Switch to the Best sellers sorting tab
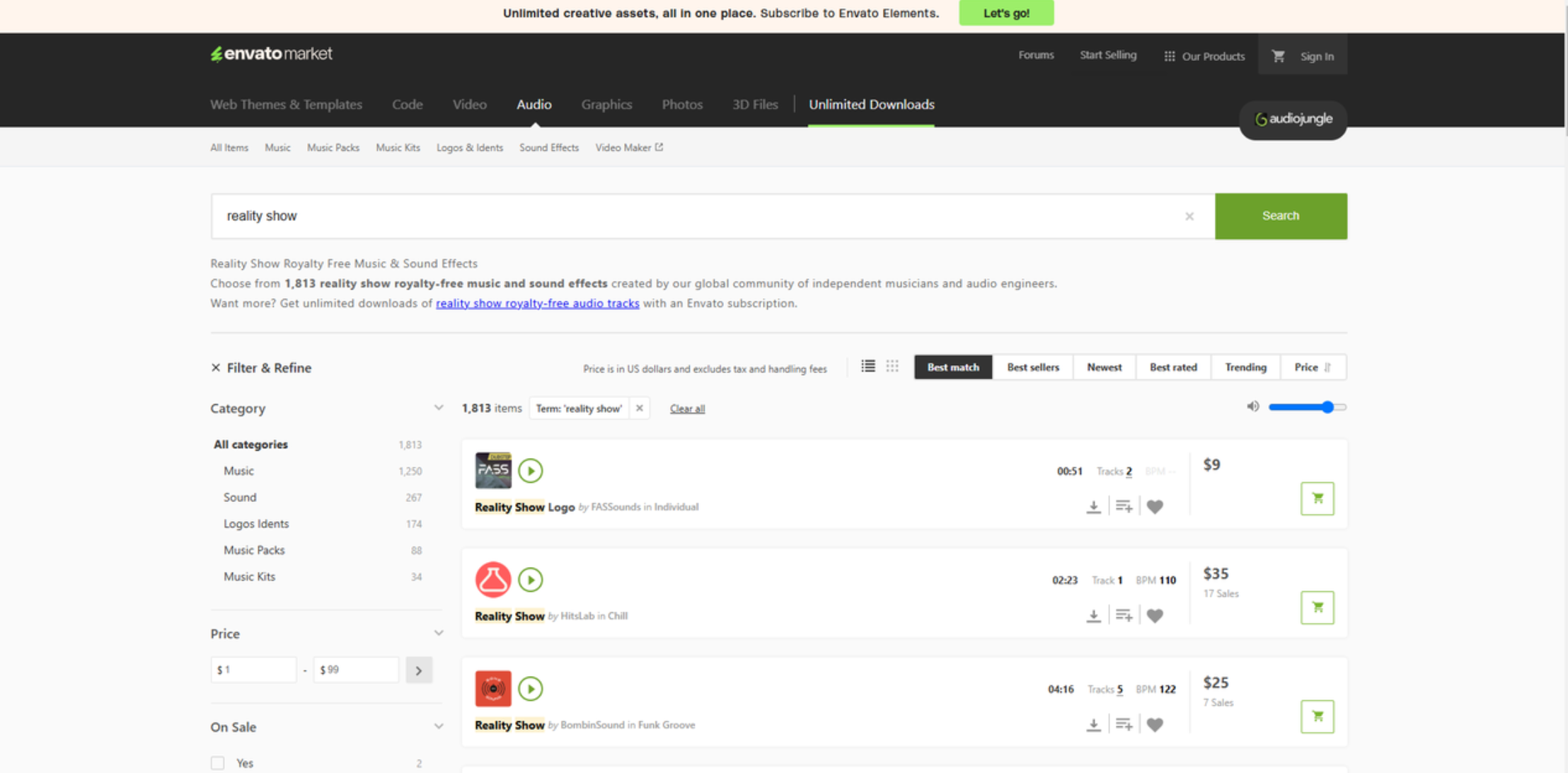Image resolution: width=1568 pixels, height=773 pixels. click(x=1032, y=367)
